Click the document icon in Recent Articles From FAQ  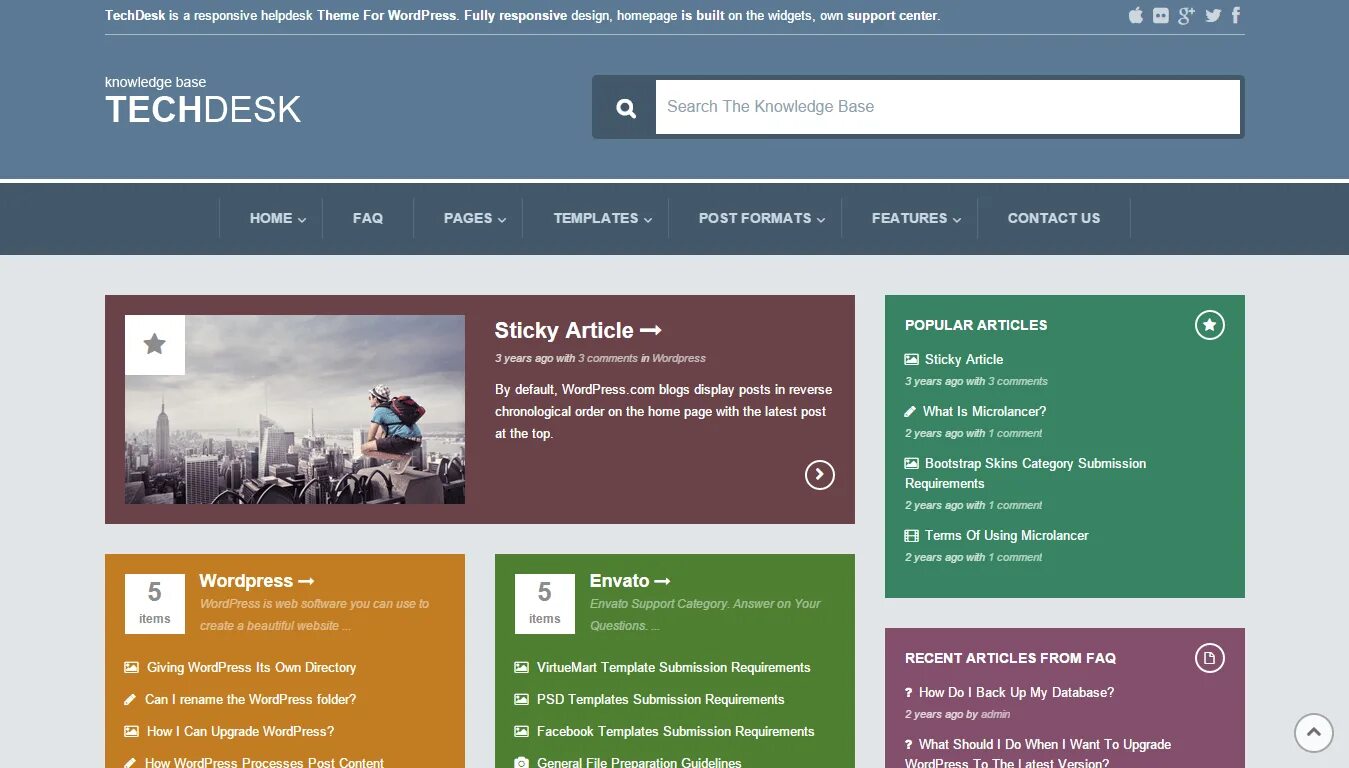pyautogui.click(x=1210, y=658)
